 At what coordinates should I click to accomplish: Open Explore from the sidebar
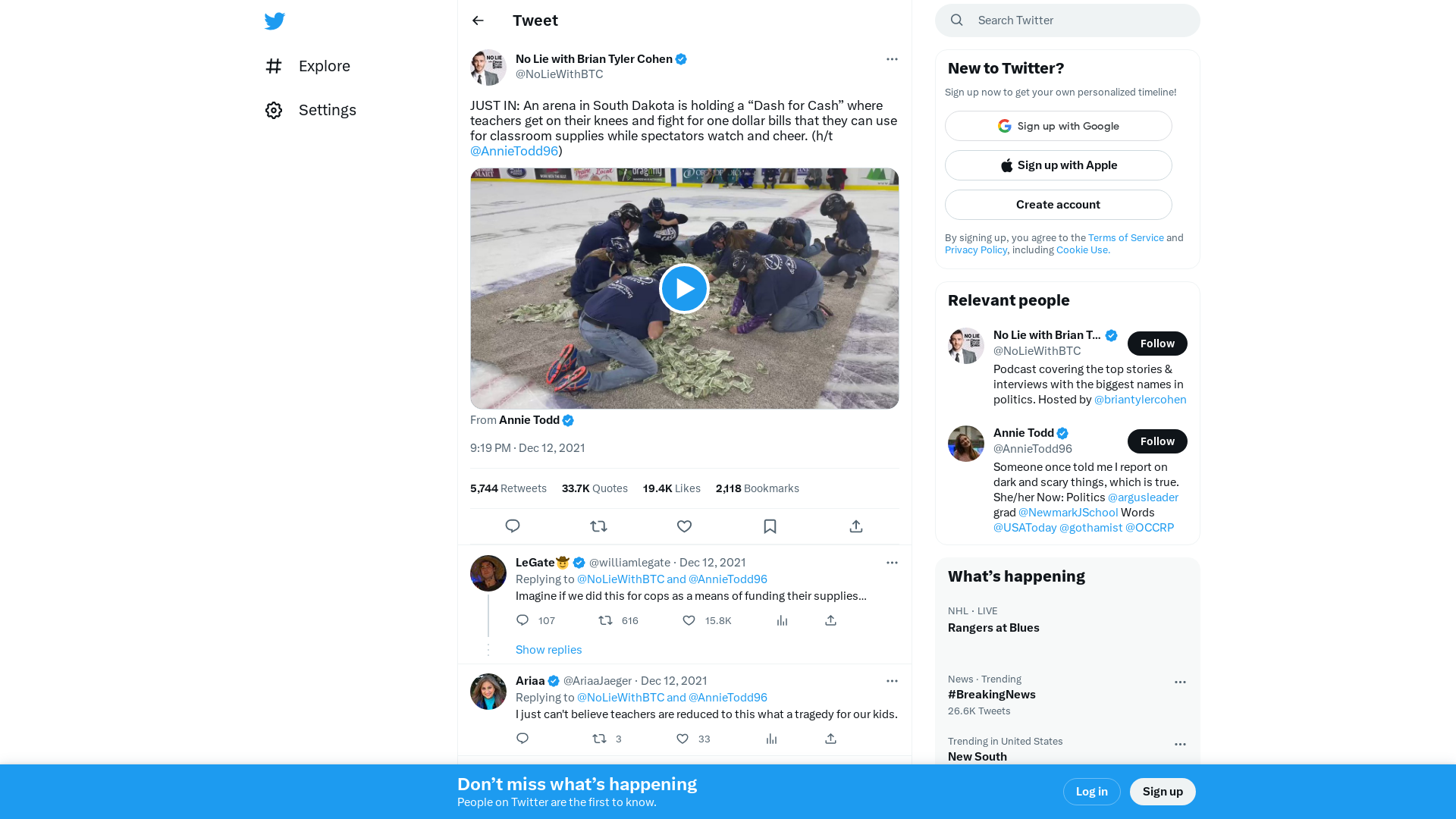pos(308,66)
